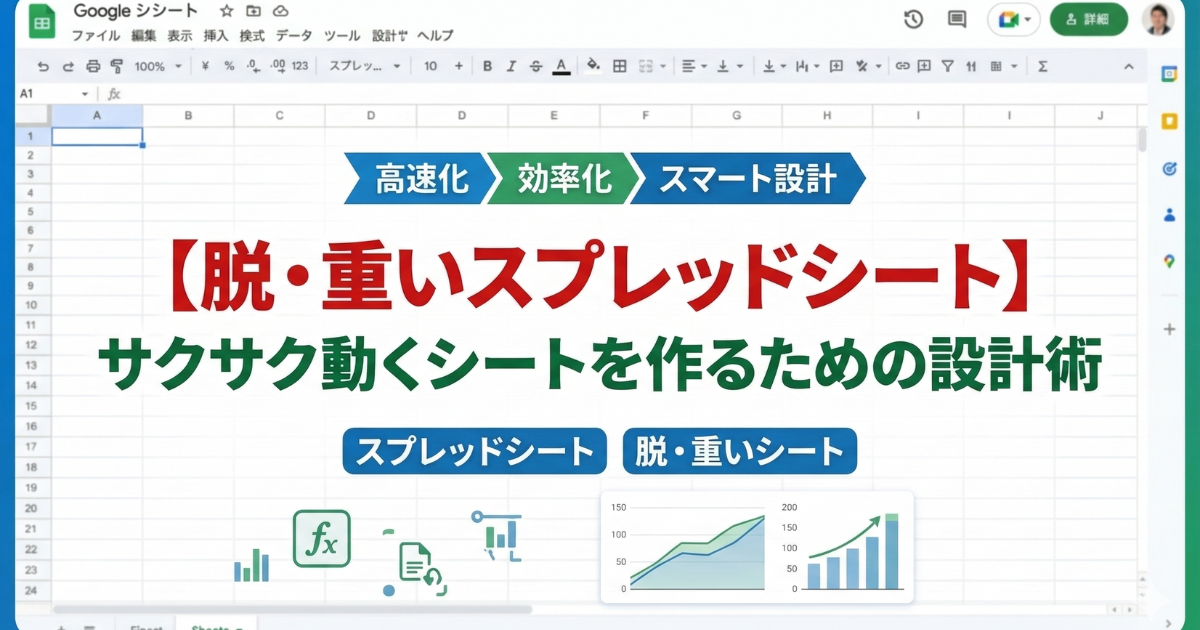Select the paint format roller icon
This screenshot has width=1200, height=630.
pos(116,66)
